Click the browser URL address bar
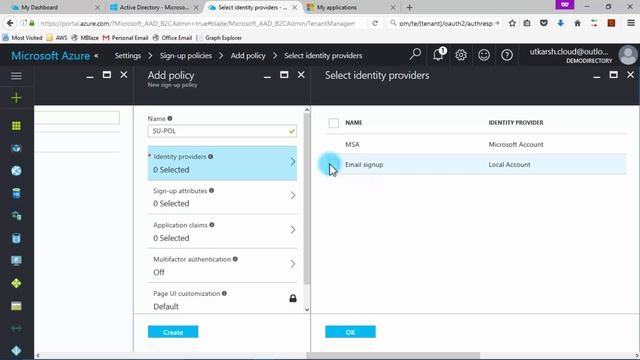Image resolution: width=640 pixels, height=360 pixels. pyautogui.click(x=197, y=23)
